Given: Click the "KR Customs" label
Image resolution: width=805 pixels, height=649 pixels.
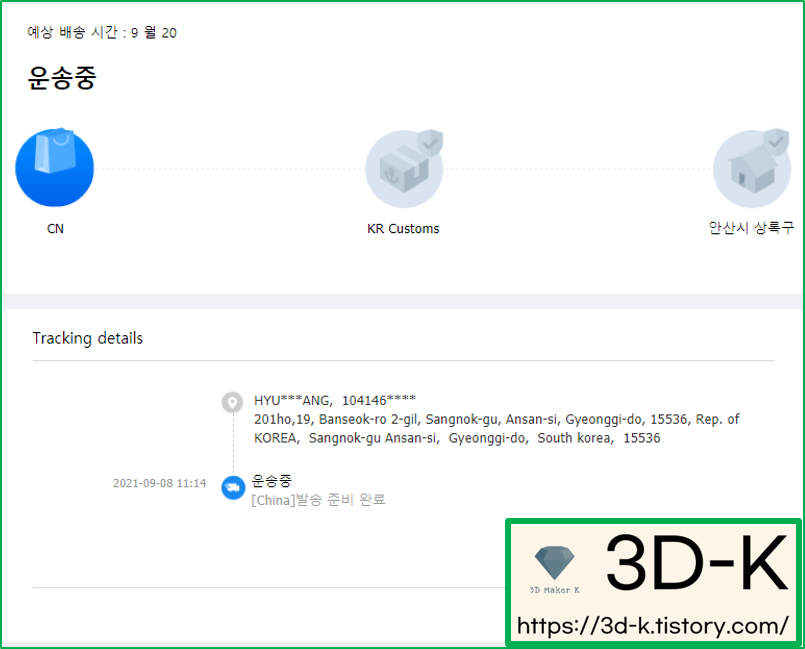Looking at the screenshot, I should click(x=403, y=229).
